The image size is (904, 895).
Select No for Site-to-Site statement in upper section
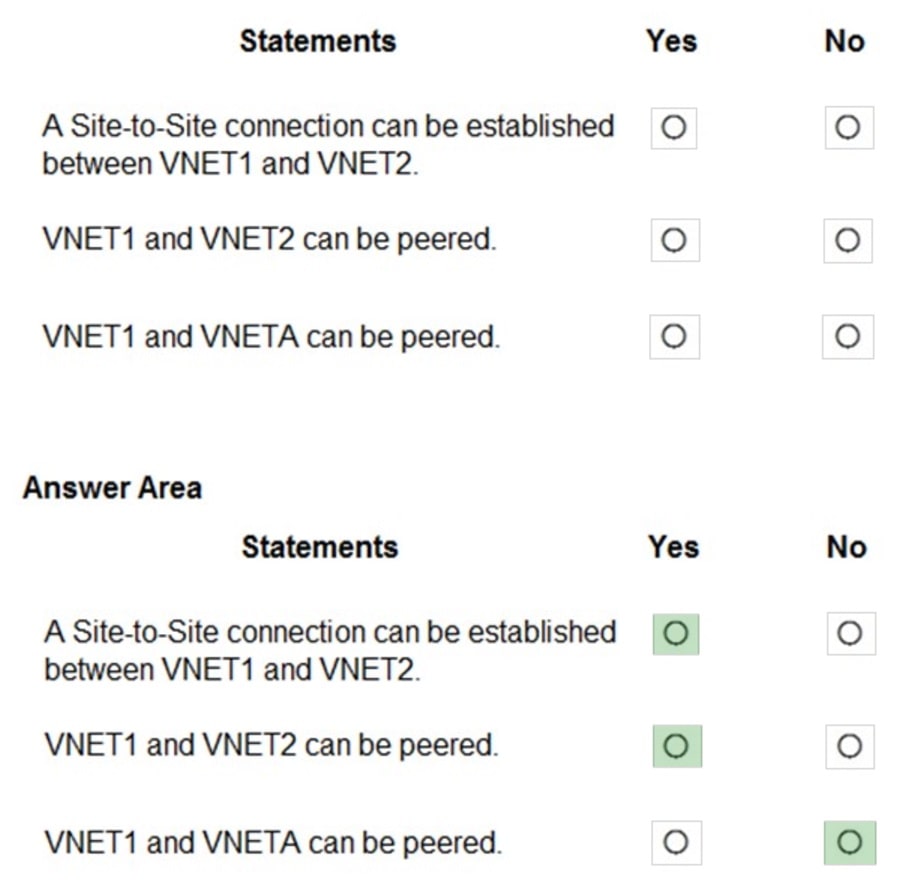pyautogui.click(x=848, y=128)
